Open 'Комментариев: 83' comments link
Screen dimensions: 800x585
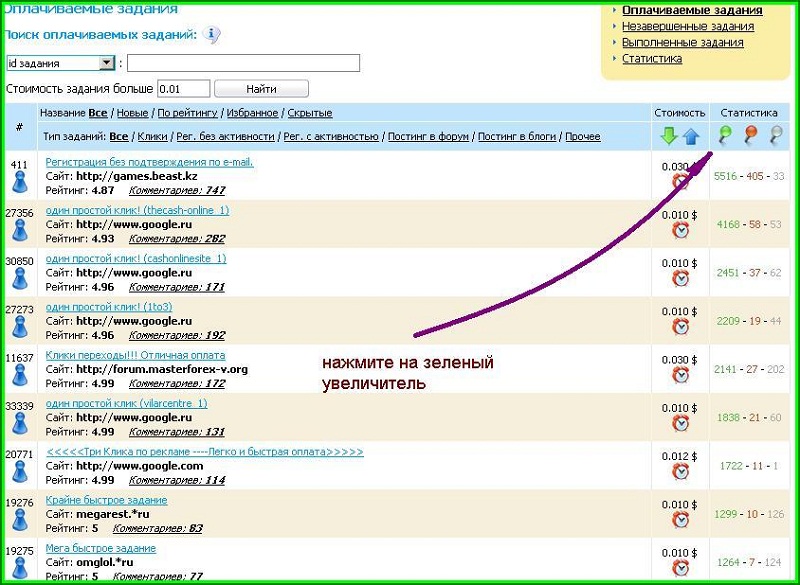pos(157,528)
